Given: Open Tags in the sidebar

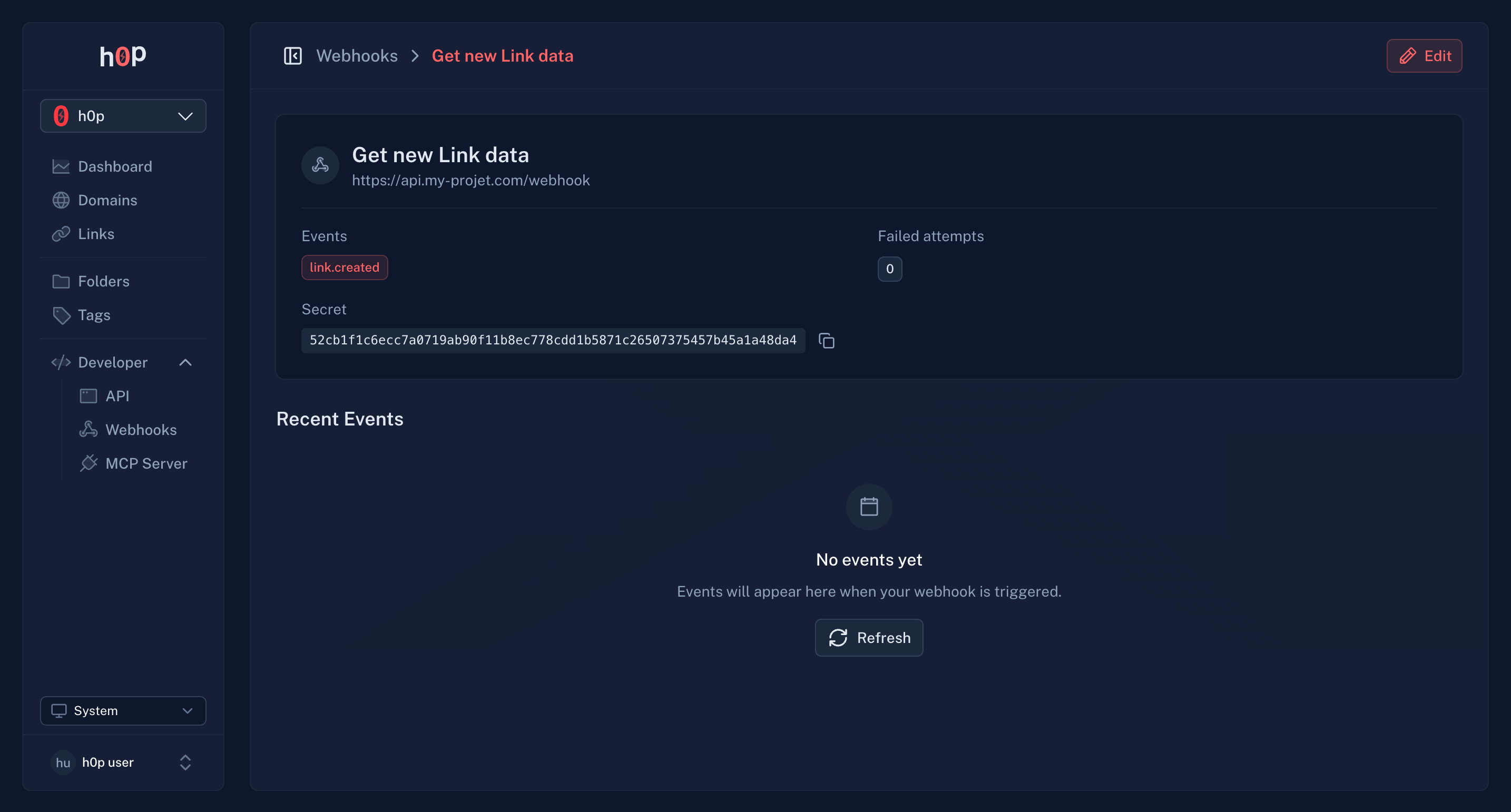Looking at the screenshot, I should coord(94,315).
